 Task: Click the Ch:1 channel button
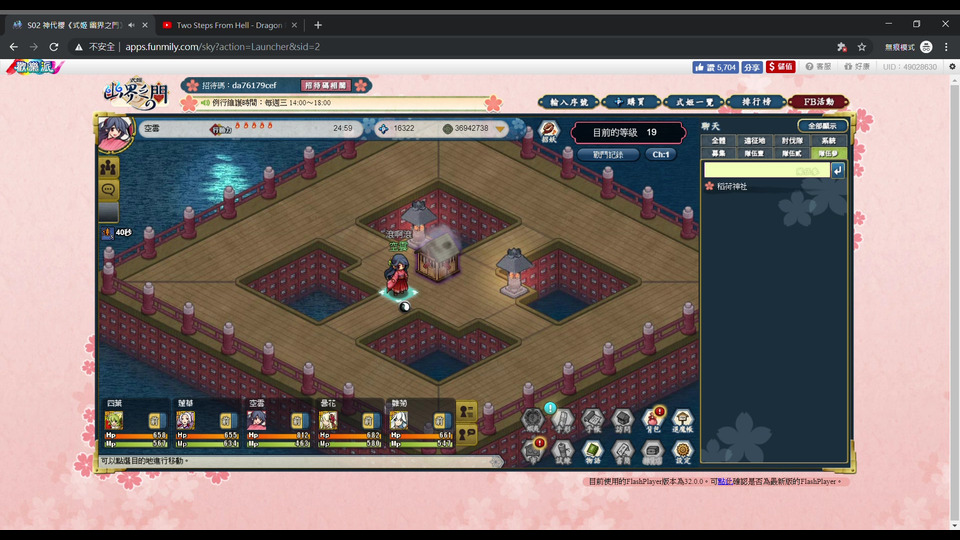tap(661, 155)
